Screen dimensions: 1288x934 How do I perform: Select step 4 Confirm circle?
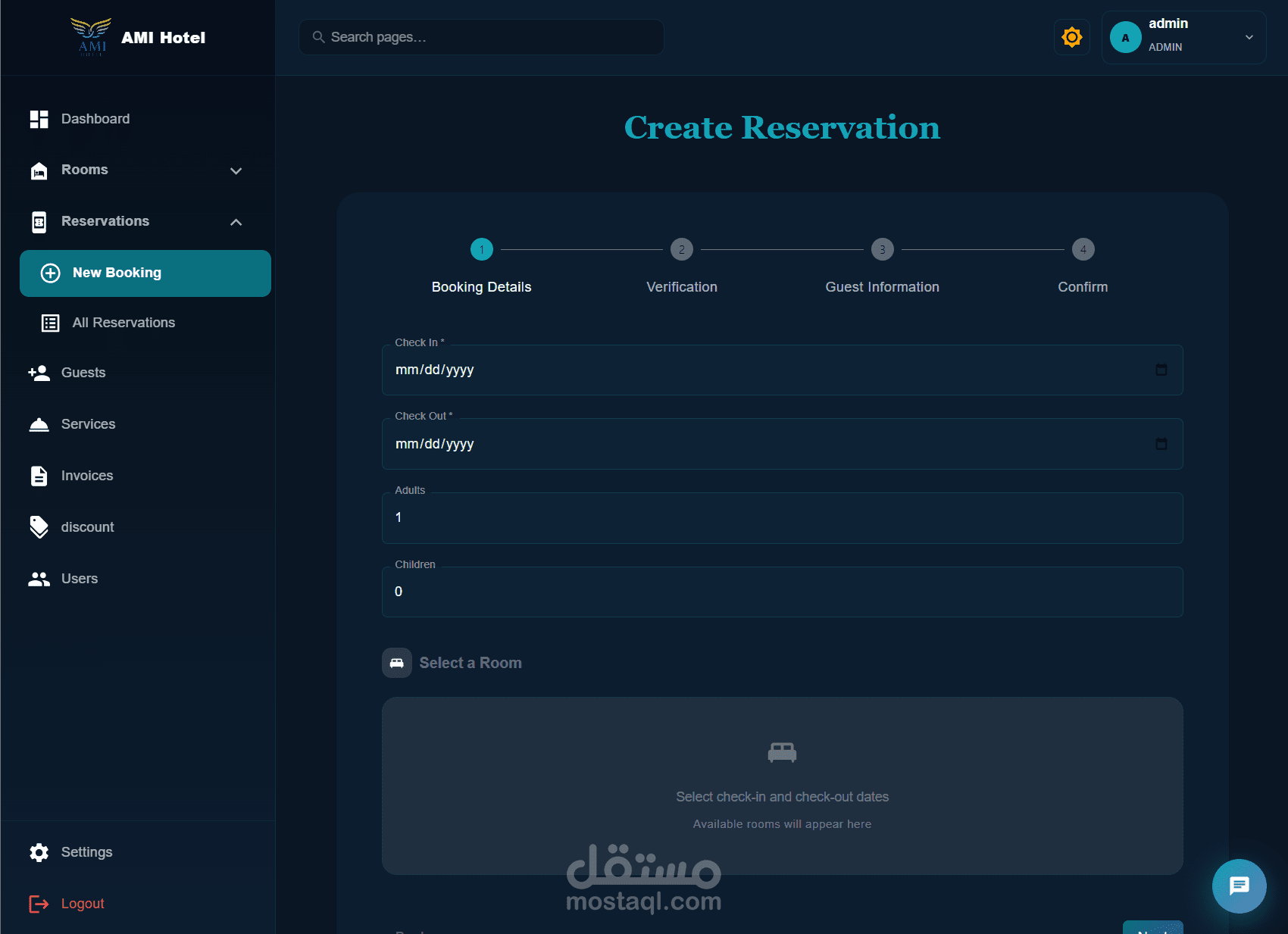1083,249
